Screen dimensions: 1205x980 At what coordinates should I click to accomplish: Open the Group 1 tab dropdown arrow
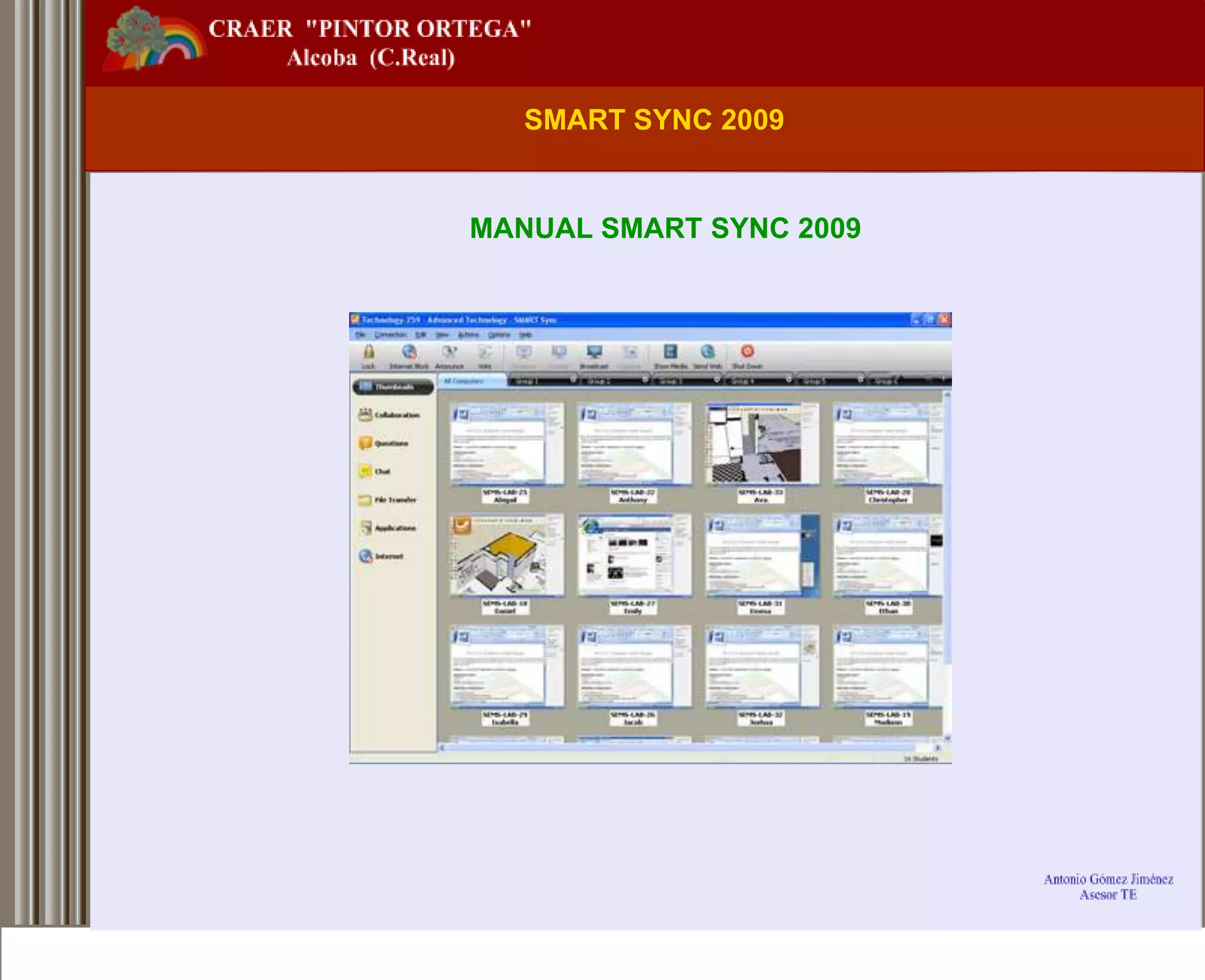coord(573,380)
